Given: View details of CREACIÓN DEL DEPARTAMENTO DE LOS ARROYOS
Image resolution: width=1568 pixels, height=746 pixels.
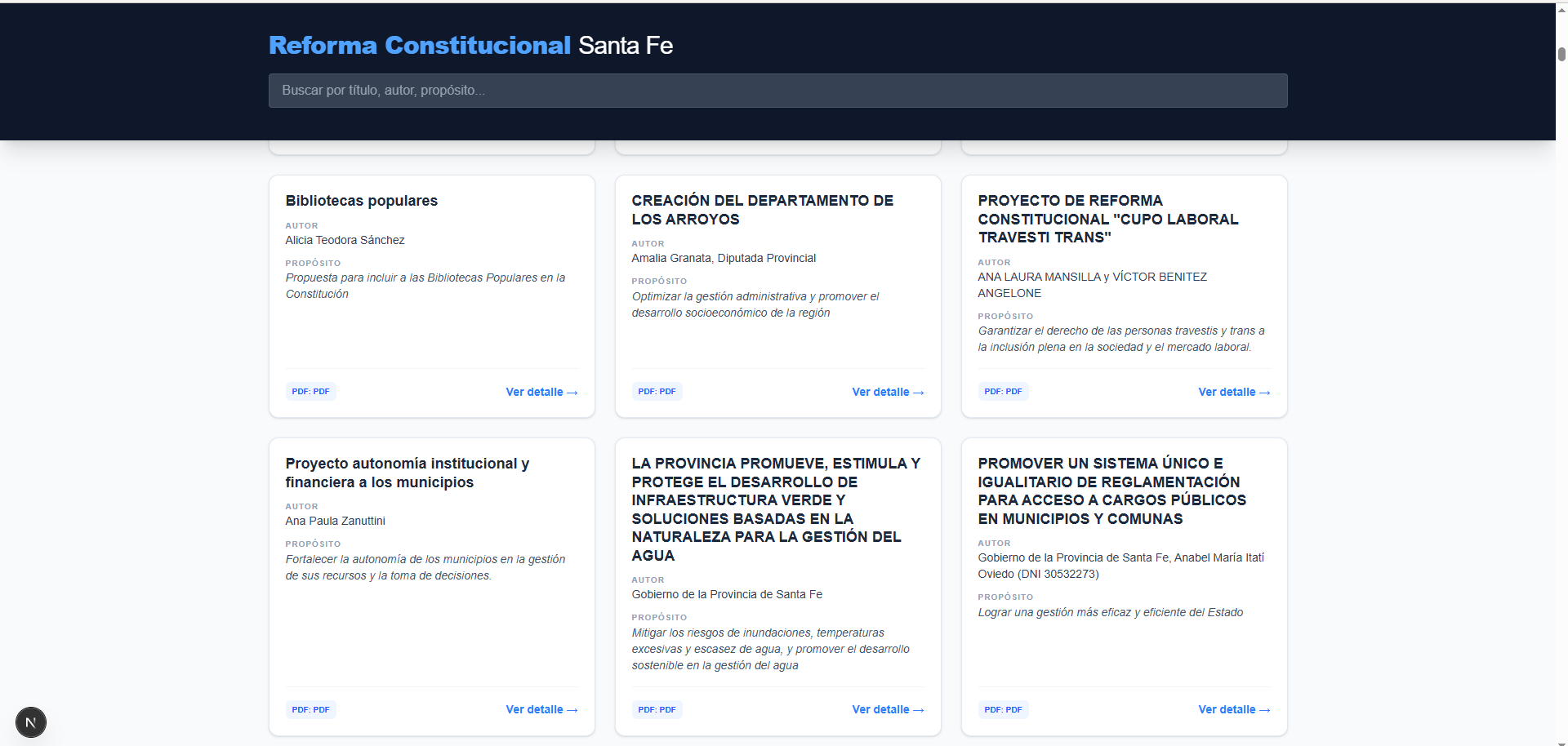Looking at the screenshot, I should pyautogui.click(x=888, y=392).
